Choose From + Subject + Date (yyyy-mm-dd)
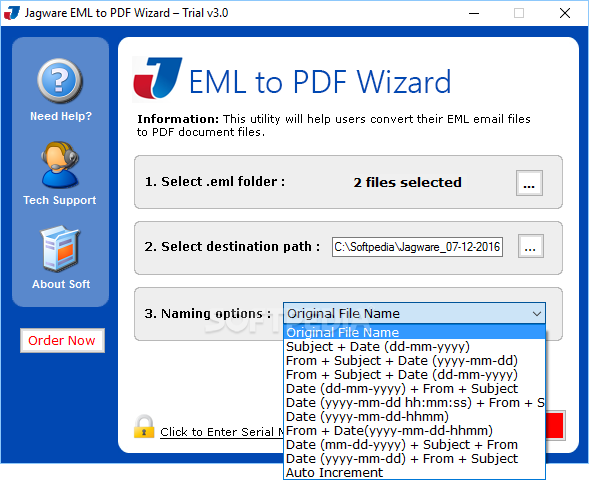Image resolution: width=589 pixels, height=480 pixels. [414, 361]
